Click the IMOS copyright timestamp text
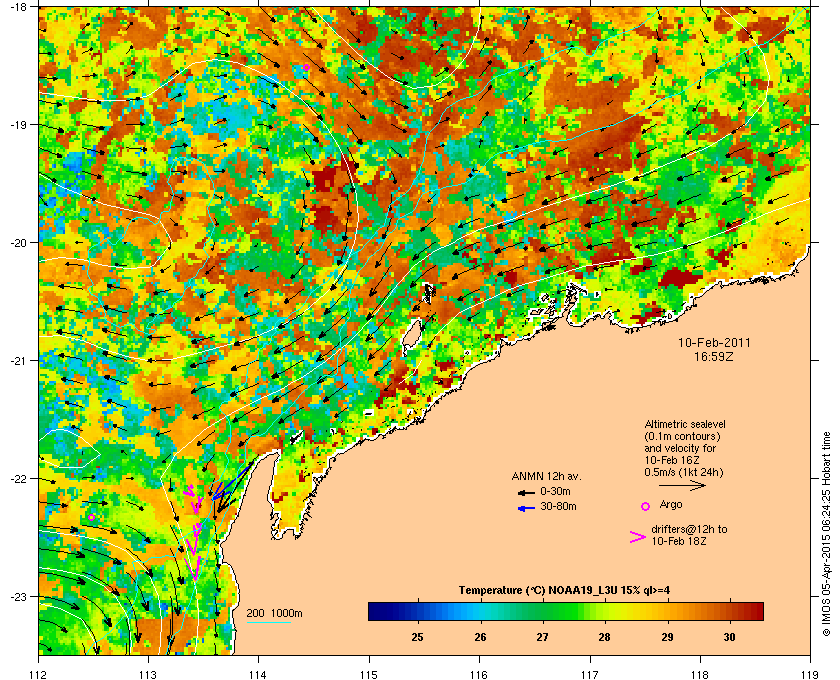 pyautogui.click(x=826, y=534)
